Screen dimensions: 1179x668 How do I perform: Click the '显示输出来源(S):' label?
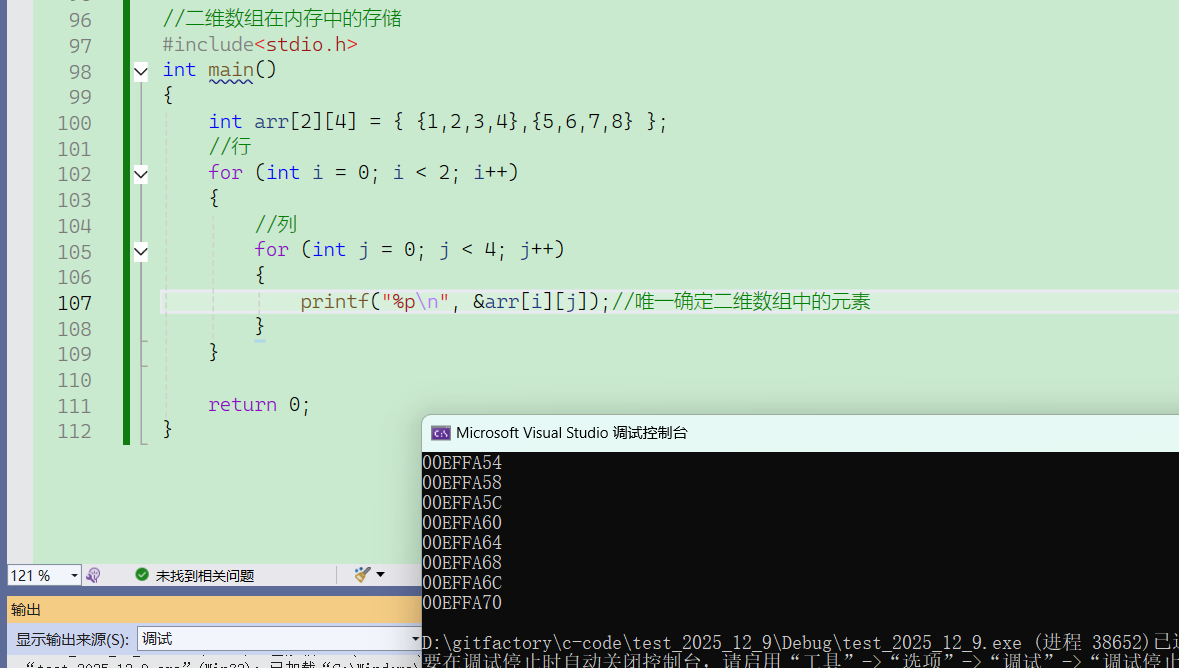click(72, 640)
